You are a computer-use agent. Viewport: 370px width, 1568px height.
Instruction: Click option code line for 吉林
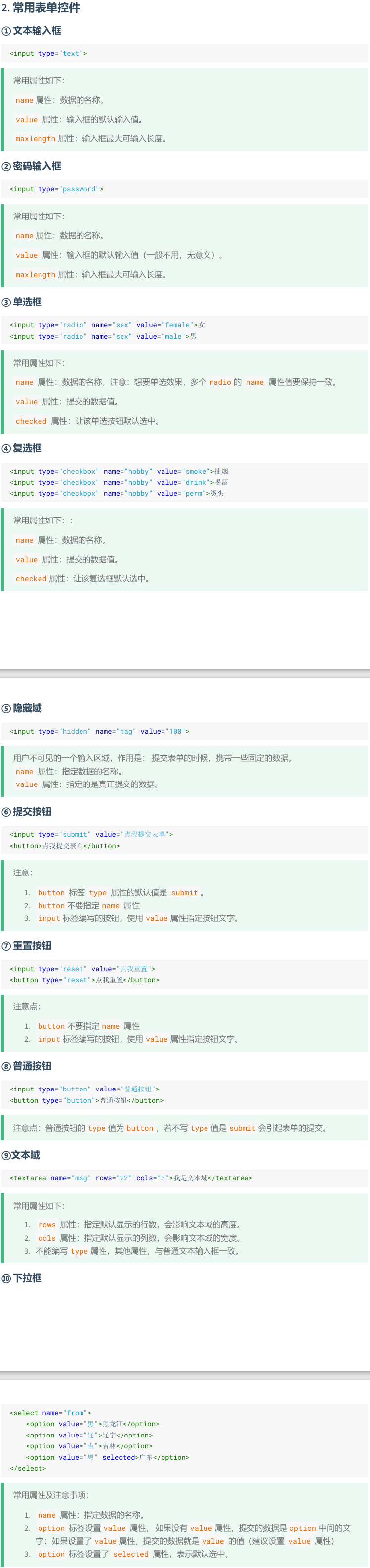(89, 1446)
